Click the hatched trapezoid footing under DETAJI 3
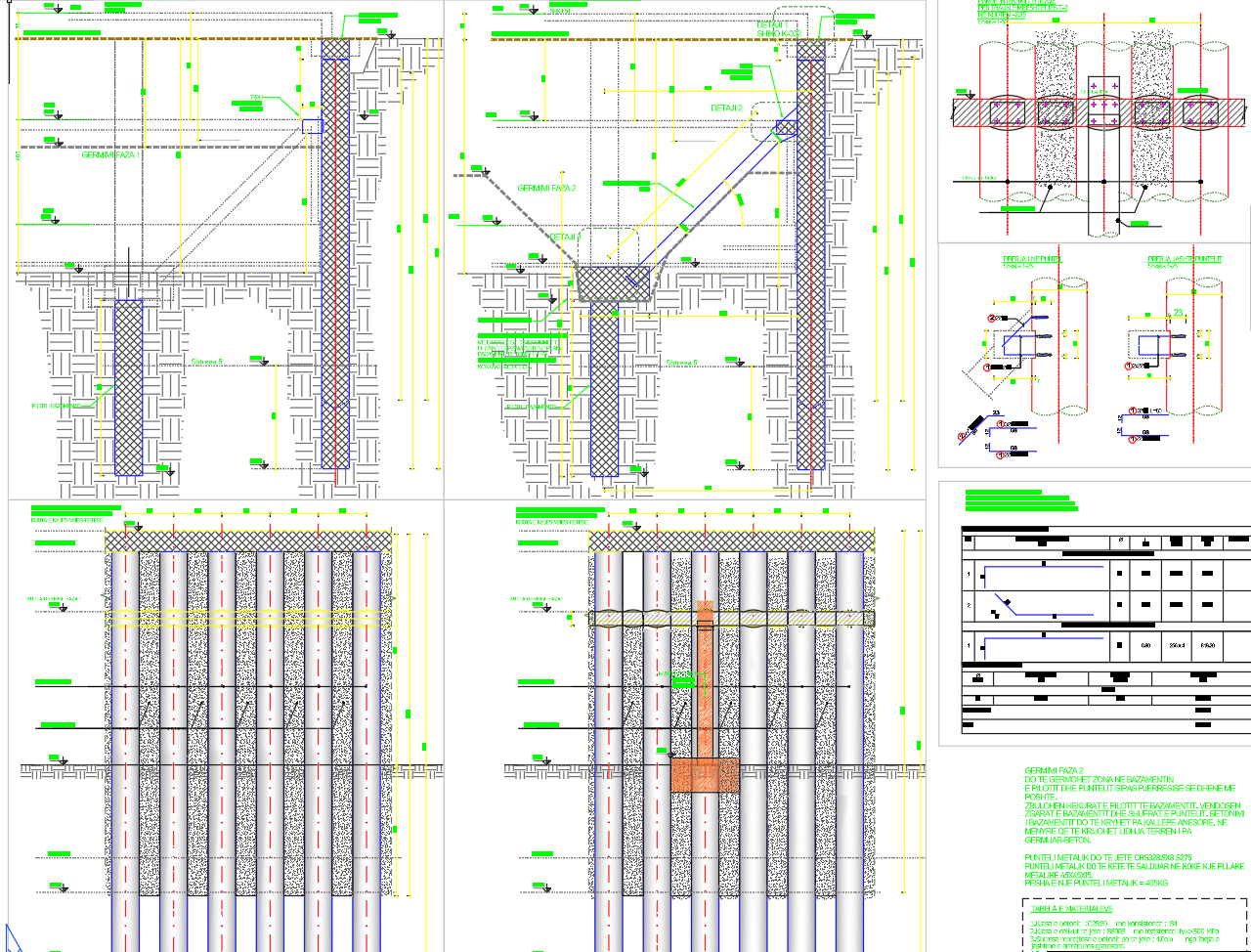Image resolution: width=1251 pixels, height=952 pixels. [x=617, y=283]
